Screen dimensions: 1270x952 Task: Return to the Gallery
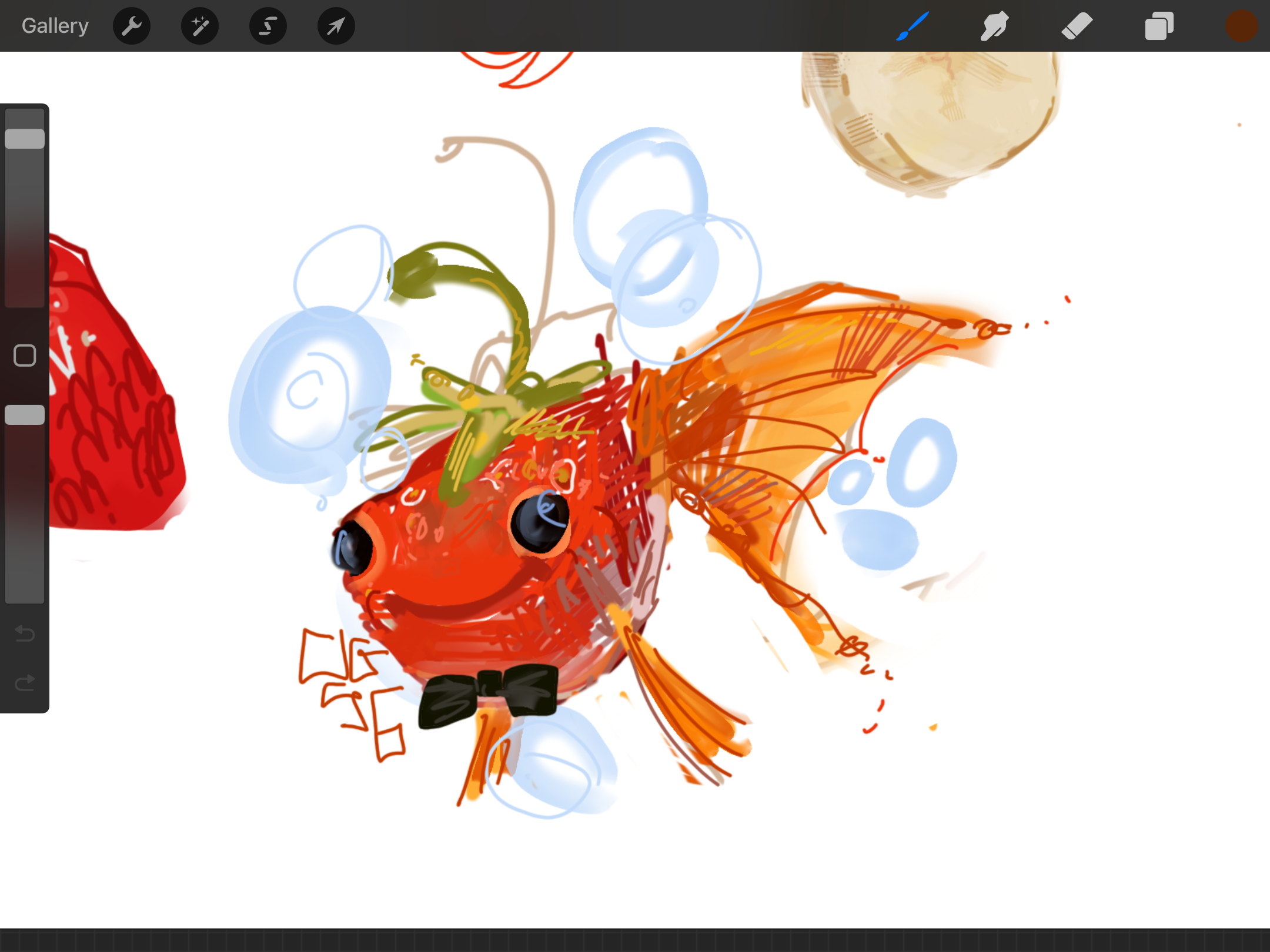click(55, 26)
